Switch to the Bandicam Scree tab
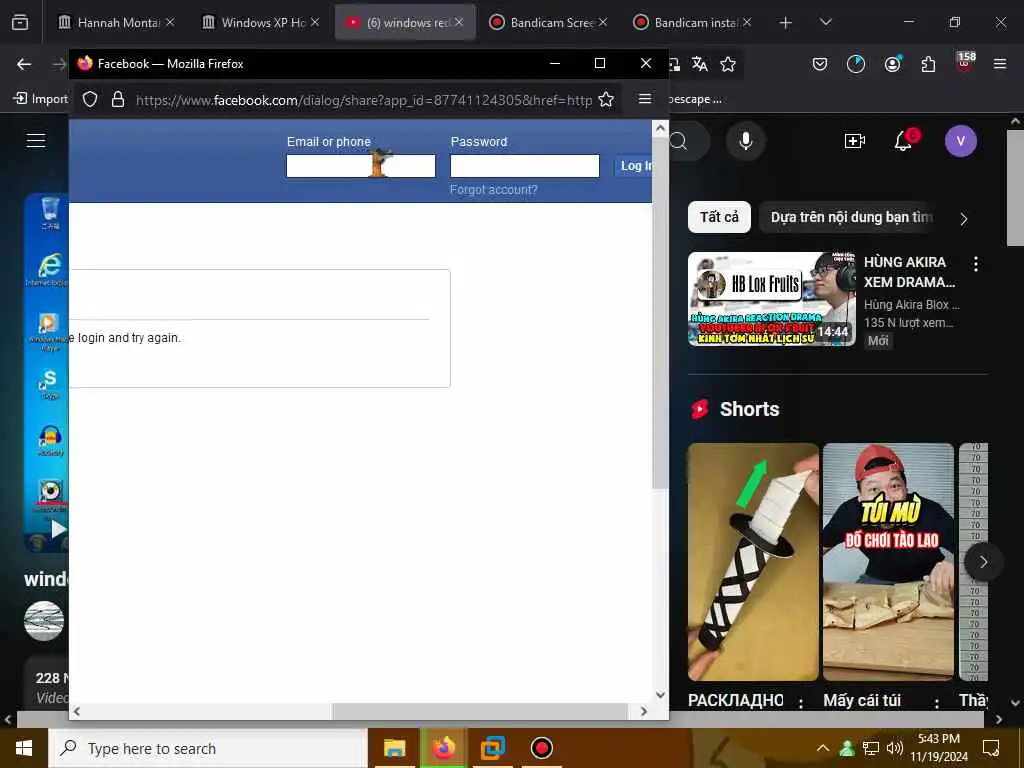The height and width of the screenshot is (768, 1024). pyautogui.click(x=551, y=22)
